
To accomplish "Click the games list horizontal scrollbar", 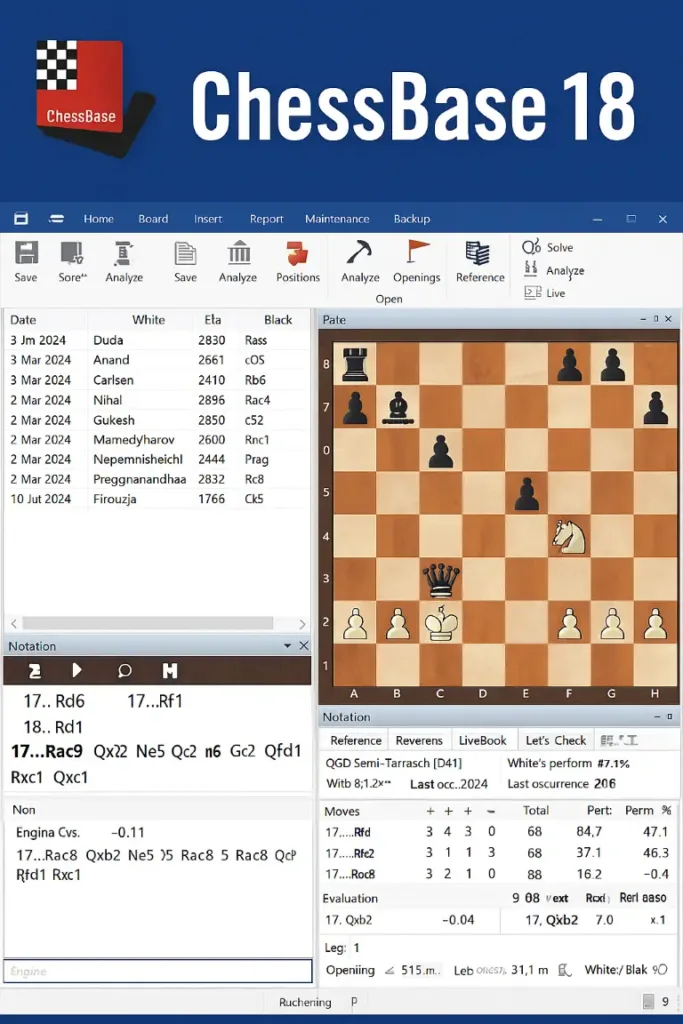I will (148, 623).
